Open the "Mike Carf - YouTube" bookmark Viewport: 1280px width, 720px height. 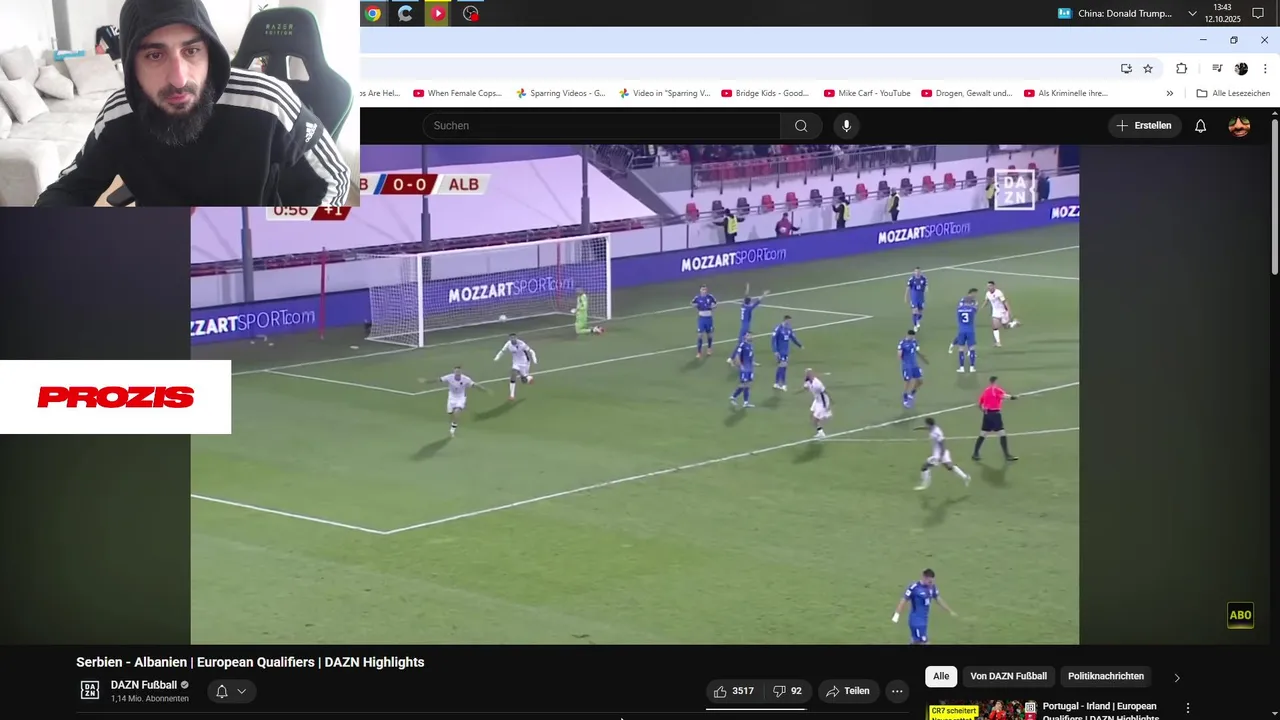click(x=867, y=93)
